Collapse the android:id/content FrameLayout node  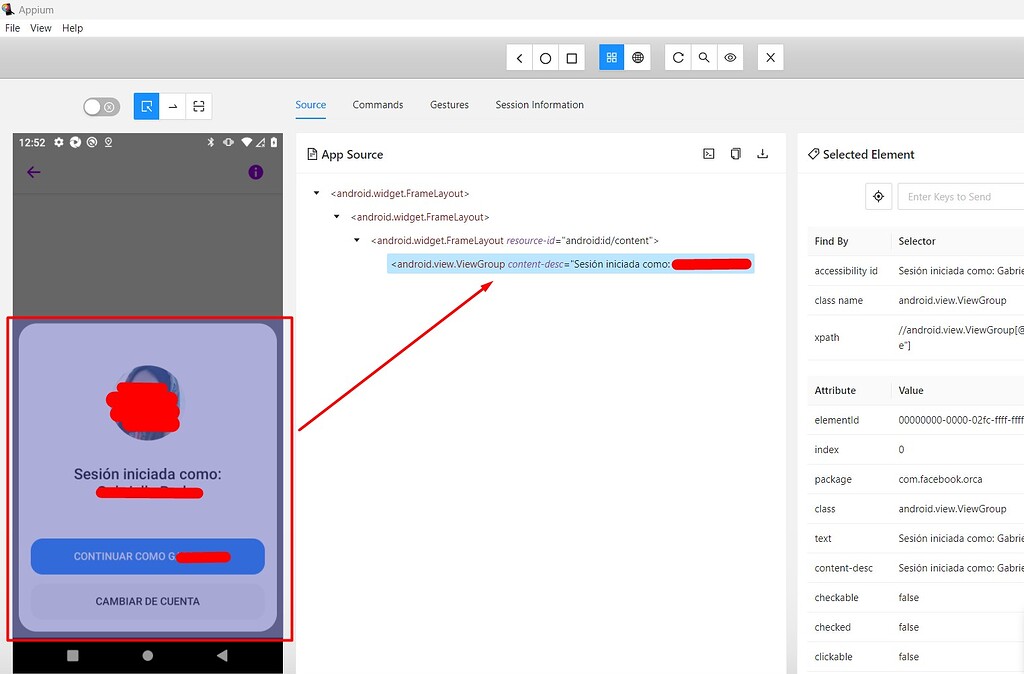coord(356,240)
